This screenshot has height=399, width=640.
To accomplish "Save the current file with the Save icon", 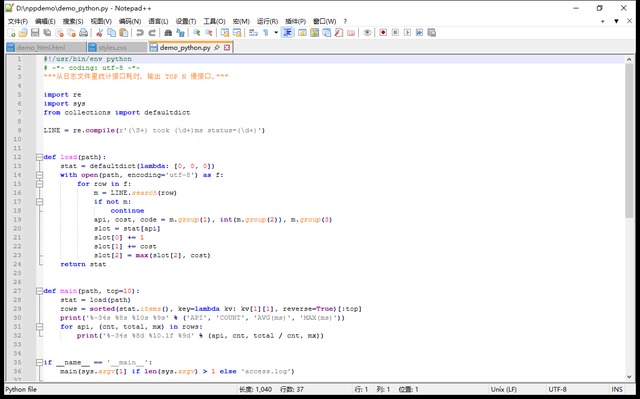I will pyautogui.click(x=35, y=33).
